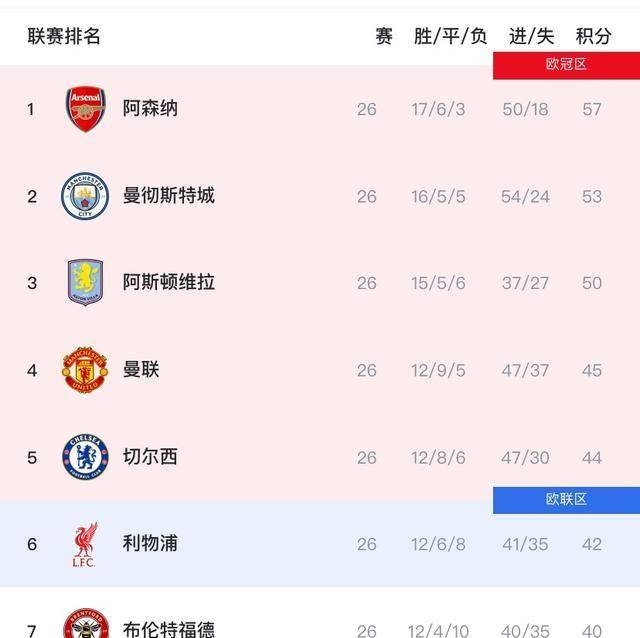The image size is (640, 638).
Task: Open the 切尔西 team name
Action: (x=150, y=456)
